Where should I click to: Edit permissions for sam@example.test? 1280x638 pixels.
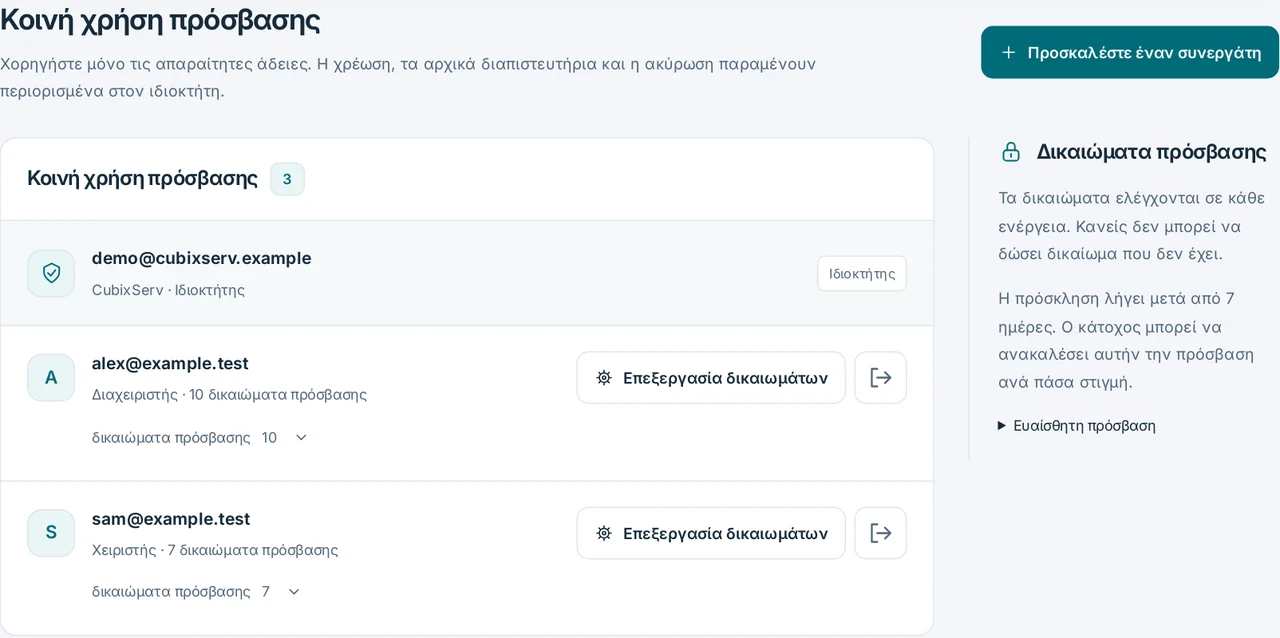[711, 533]
